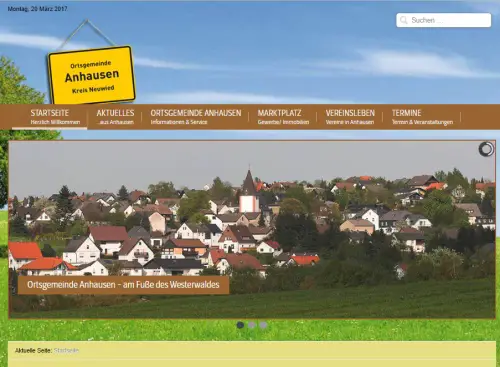
Task: Open the Vereinsleben menu item
Action: pos(350,117)
